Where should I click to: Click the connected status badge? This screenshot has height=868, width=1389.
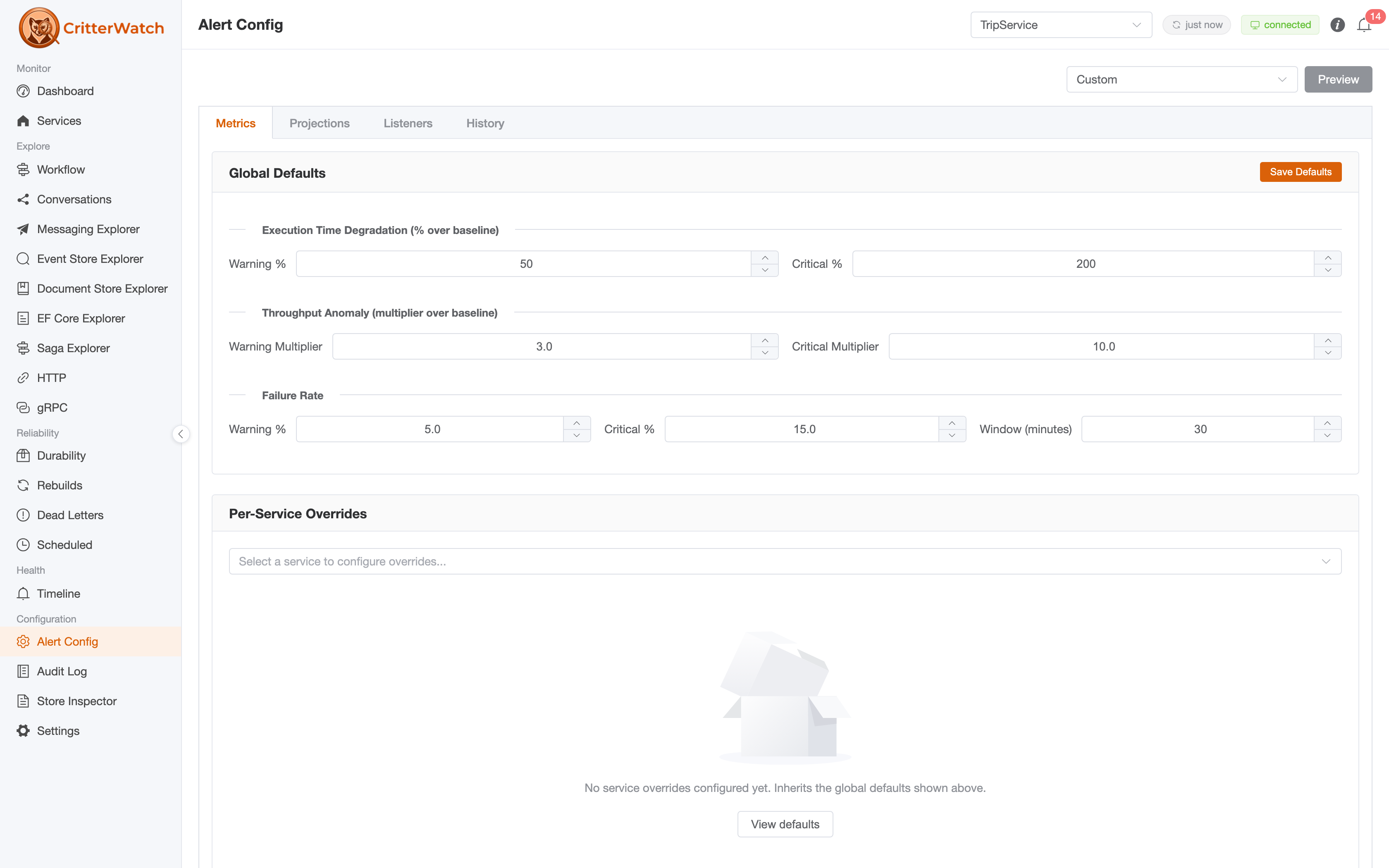click(1280, 25)
